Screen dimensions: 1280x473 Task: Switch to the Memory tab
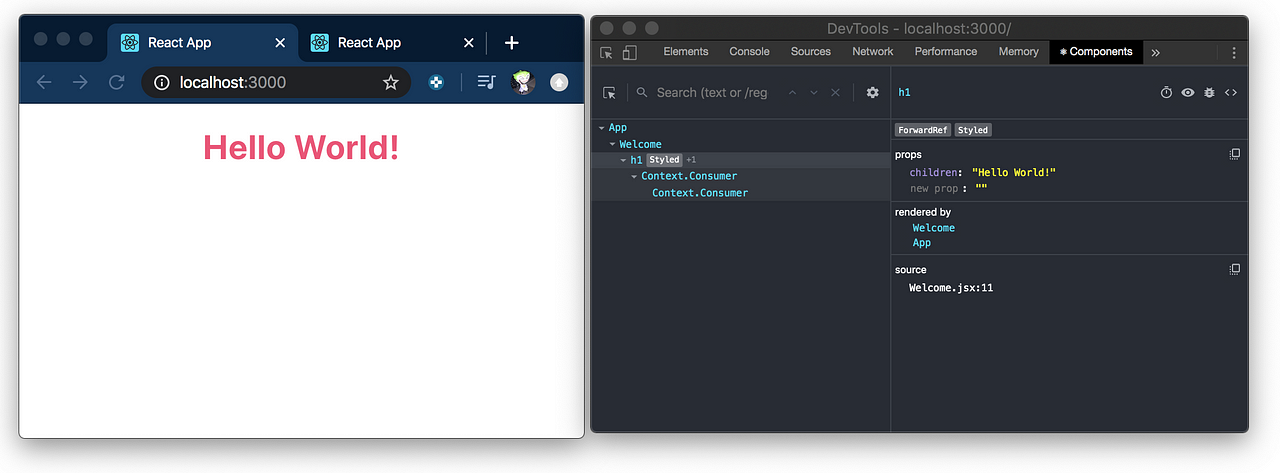point(1019,52)
